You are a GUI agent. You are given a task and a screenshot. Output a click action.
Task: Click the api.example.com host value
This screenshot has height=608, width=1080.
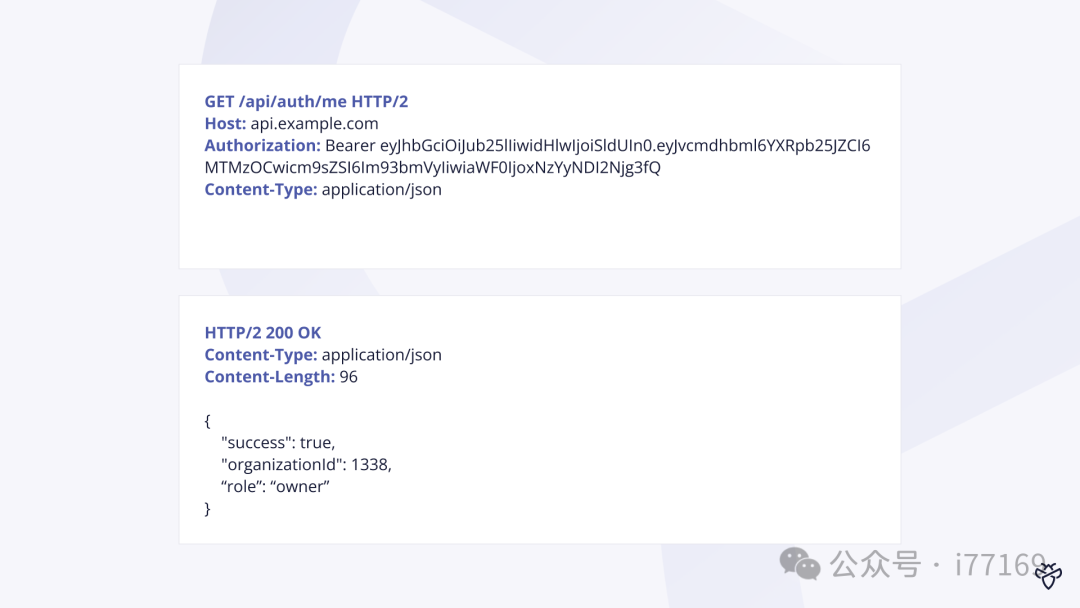coord(314,123)
